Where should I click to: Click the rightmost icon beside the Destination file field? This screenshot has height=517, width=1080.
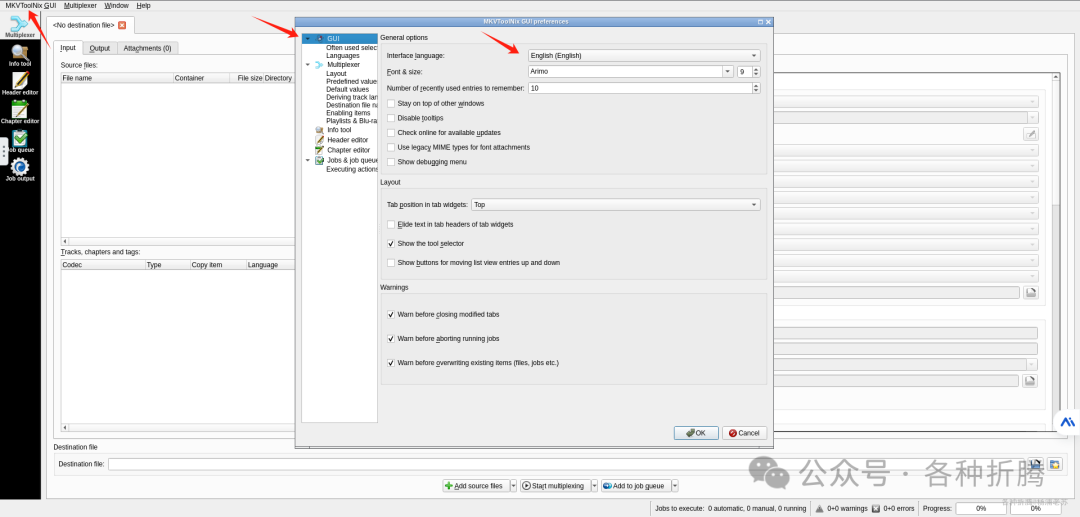click(x=1054, y=464)
